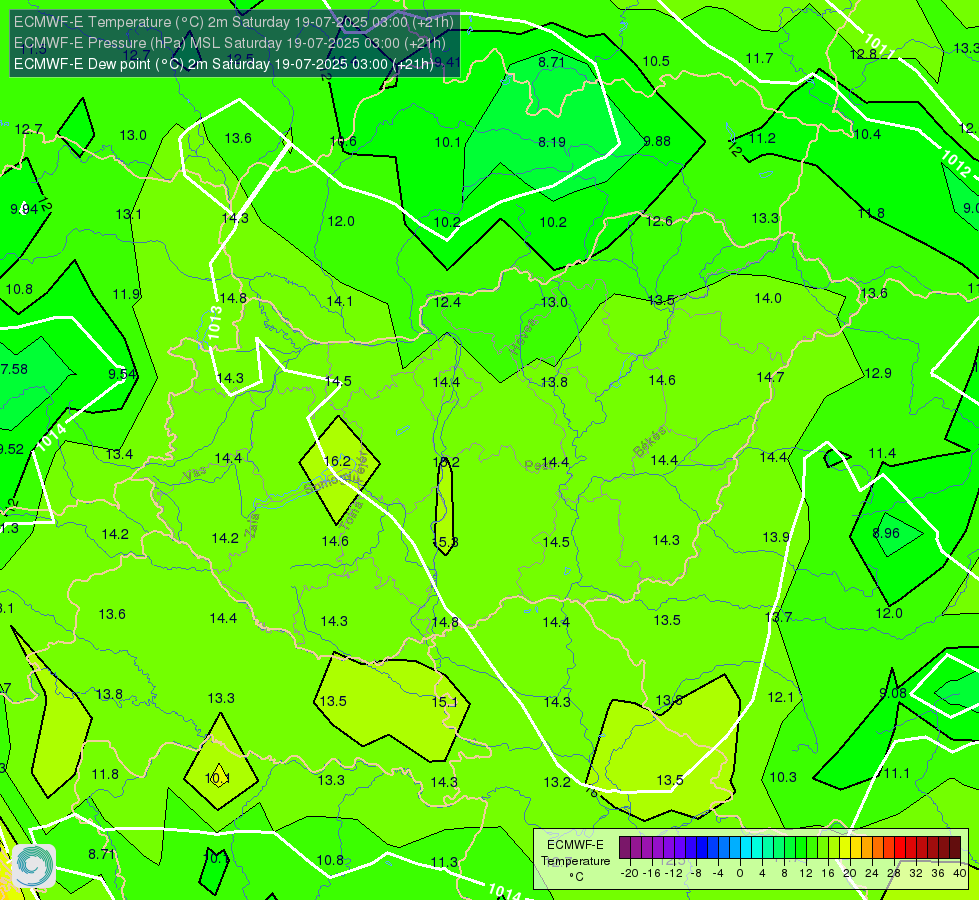Select the ECMWF-E Pressure MSL layer title
The width and height of the screenshot is (979, 900).
[x=230, y=43]
